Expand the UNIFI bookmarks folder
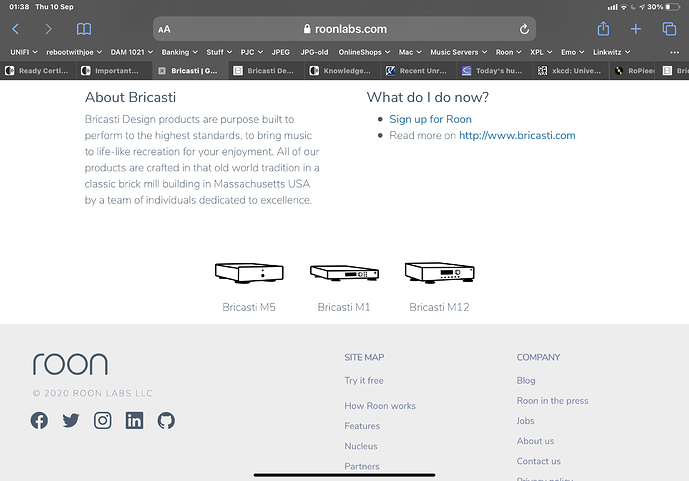The height and width of the screenshot is (481, 689). pos(24,52)
